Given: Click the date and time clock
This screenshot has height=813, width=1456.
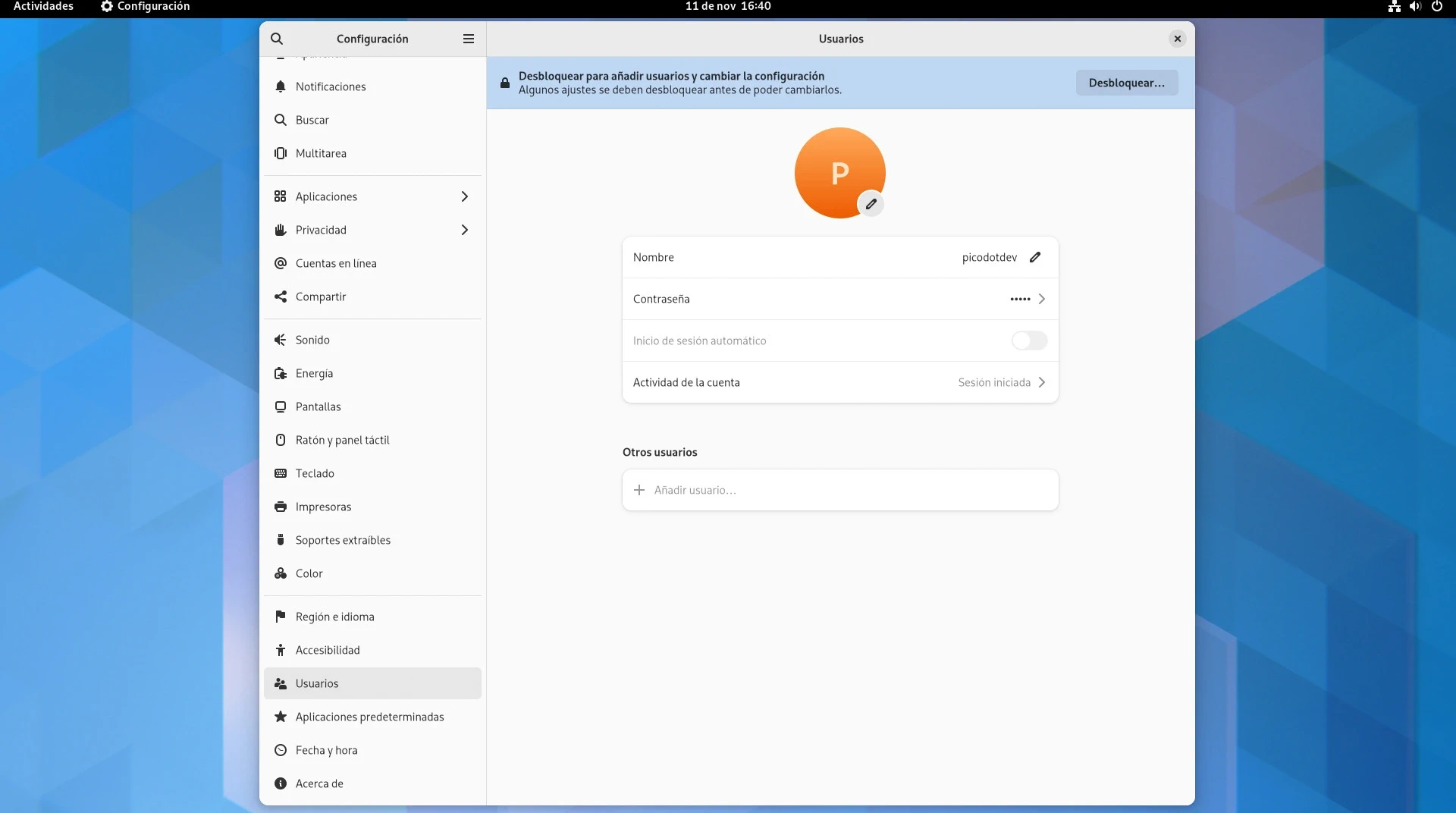Looking at the screenshot, I should [x=727, y=6].
